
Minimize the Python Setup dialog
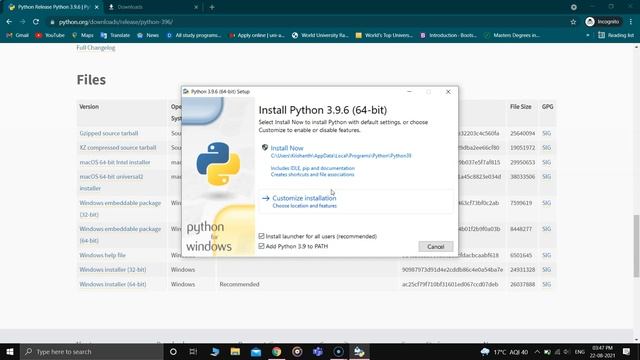[409, 92]
